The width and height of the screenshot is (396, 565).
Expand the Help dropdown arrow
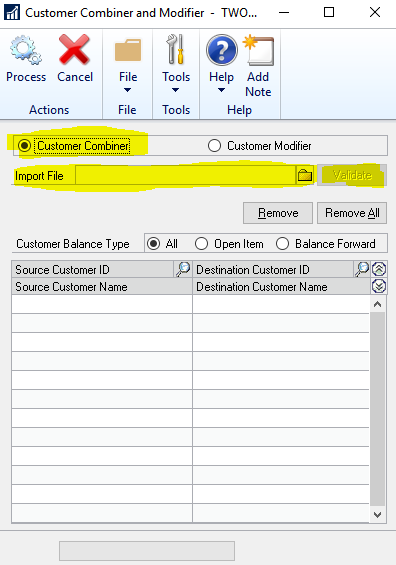coord(222,90)
